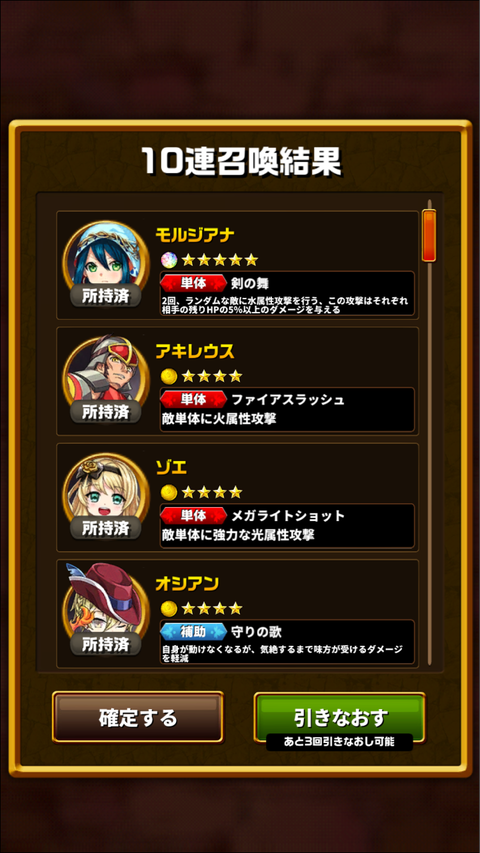480x853 pixels.
Task: Select the モルジアナ name label
Action: pyautogui.click(x=195, y=235)
